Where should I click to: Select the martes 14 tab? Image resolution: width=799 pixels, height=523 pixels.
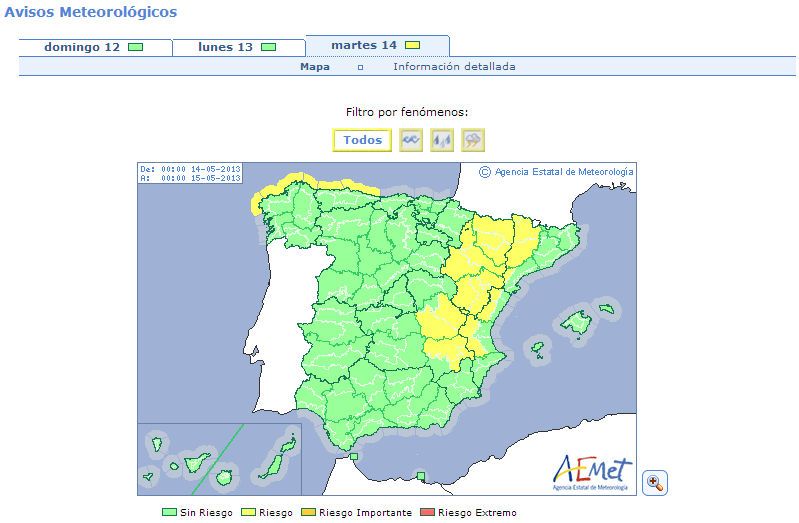click(x=378, y=45)
